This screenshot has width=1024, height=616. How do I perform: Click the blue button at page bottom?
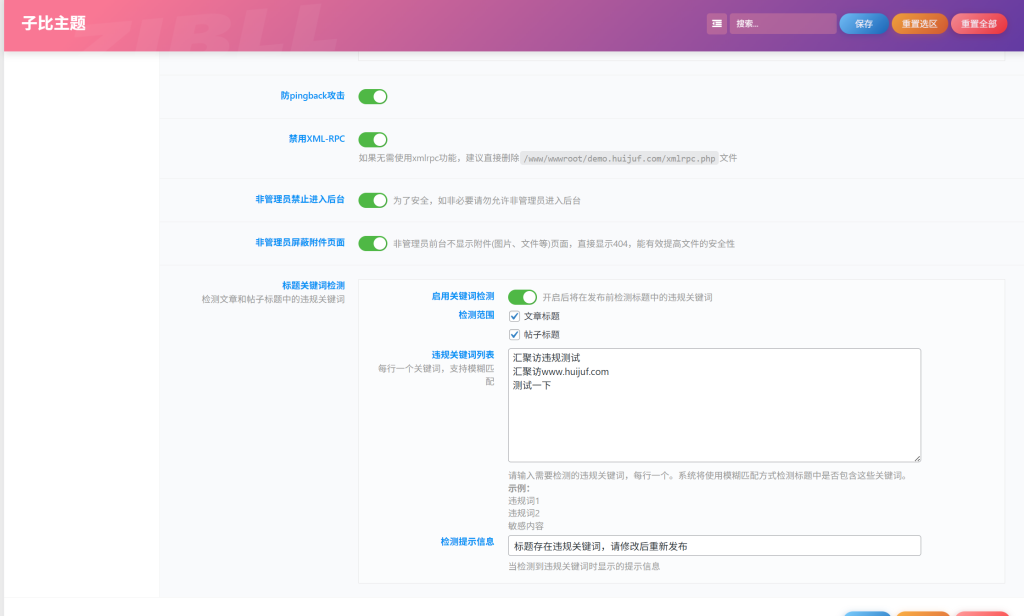pos(866,613)
